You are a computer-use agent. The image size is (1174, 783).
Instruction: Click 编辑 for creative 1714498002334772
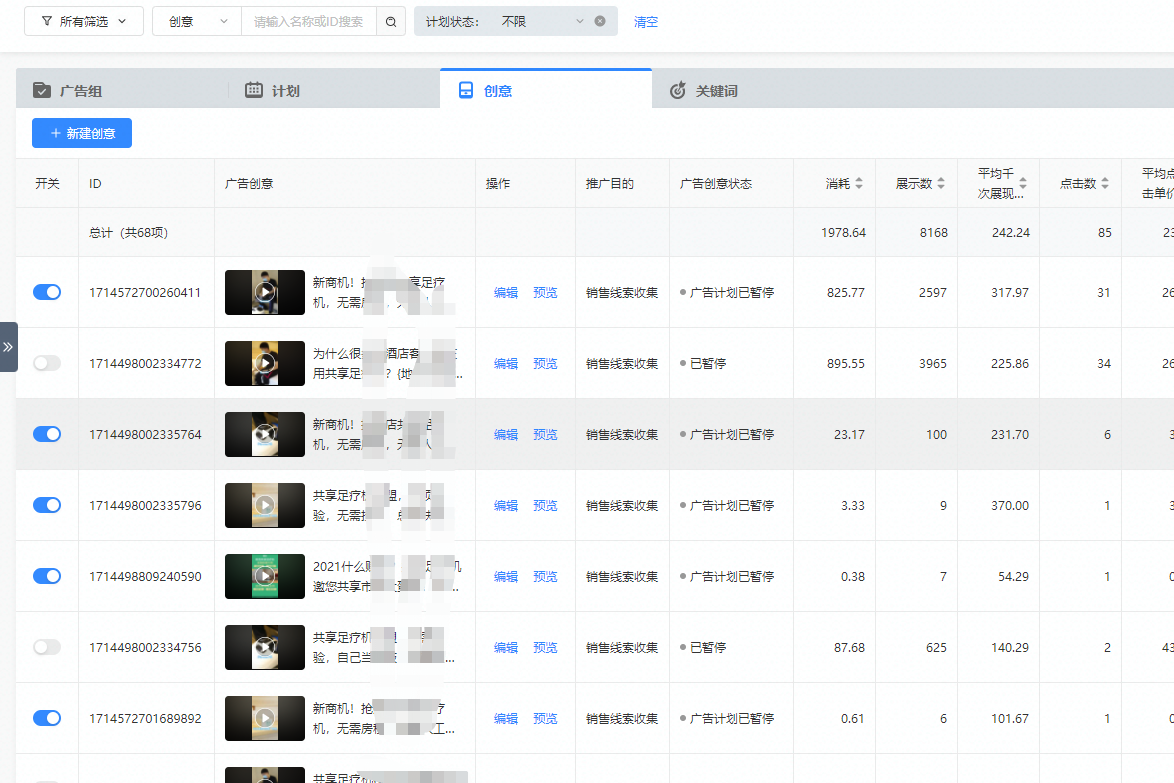click(x=505, y=364)
